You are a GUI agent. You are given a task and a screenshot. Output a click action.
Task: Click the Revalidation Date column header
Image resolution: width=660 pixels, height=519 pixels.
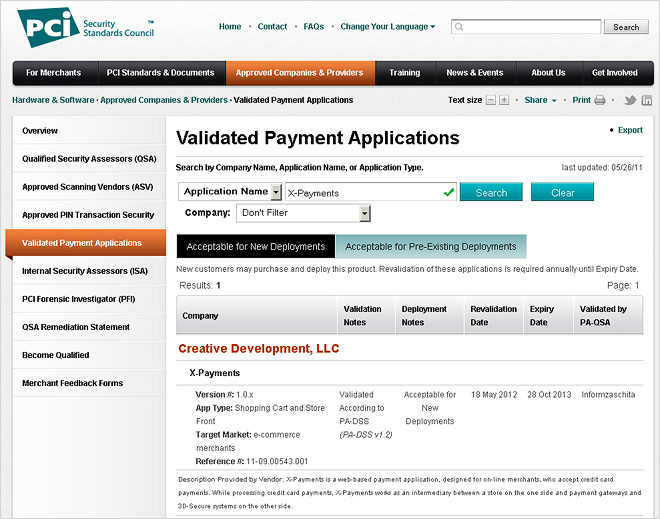point(494,316)
